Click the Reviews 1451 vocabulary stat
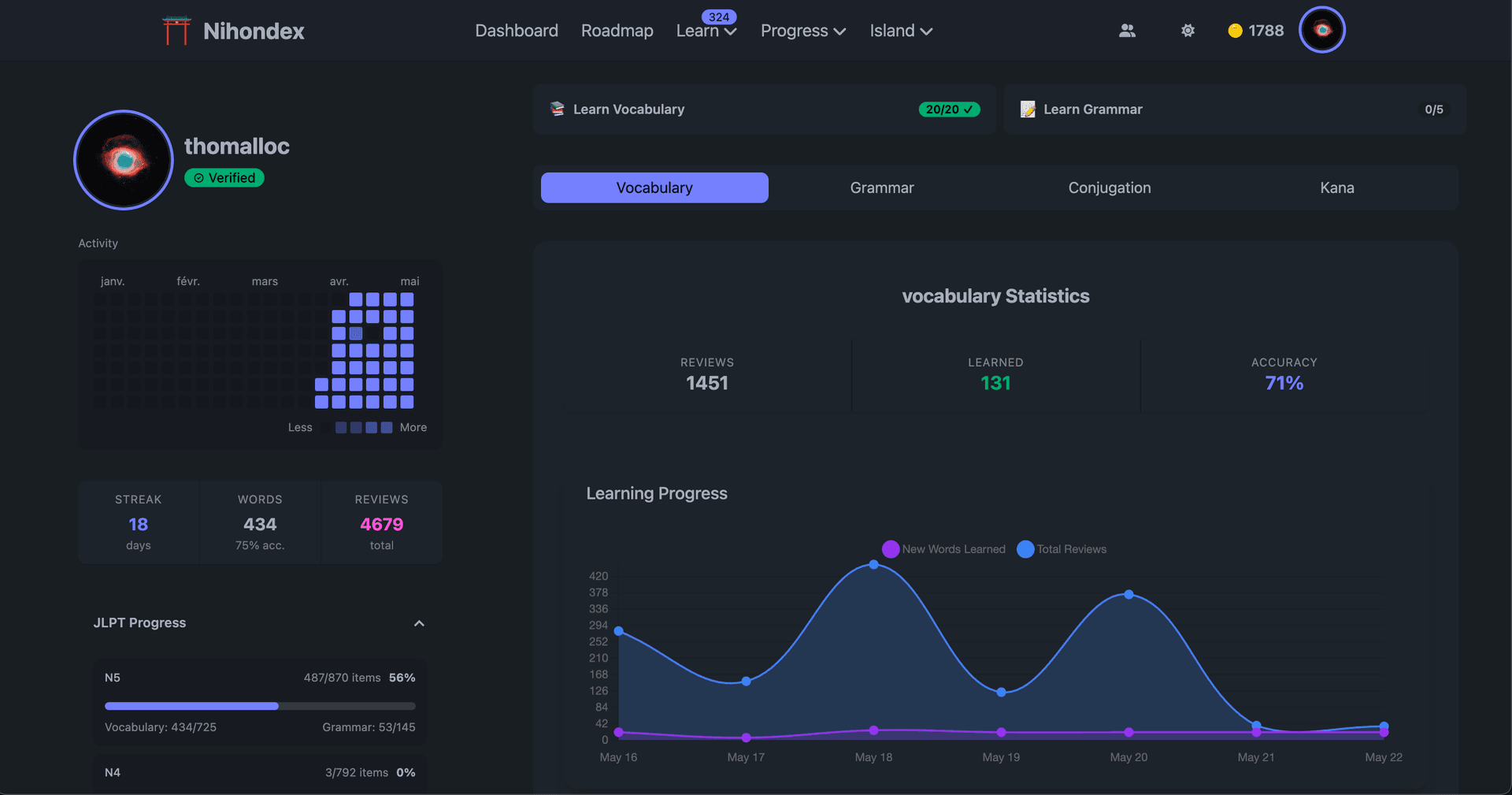 (x=707, y=374)
